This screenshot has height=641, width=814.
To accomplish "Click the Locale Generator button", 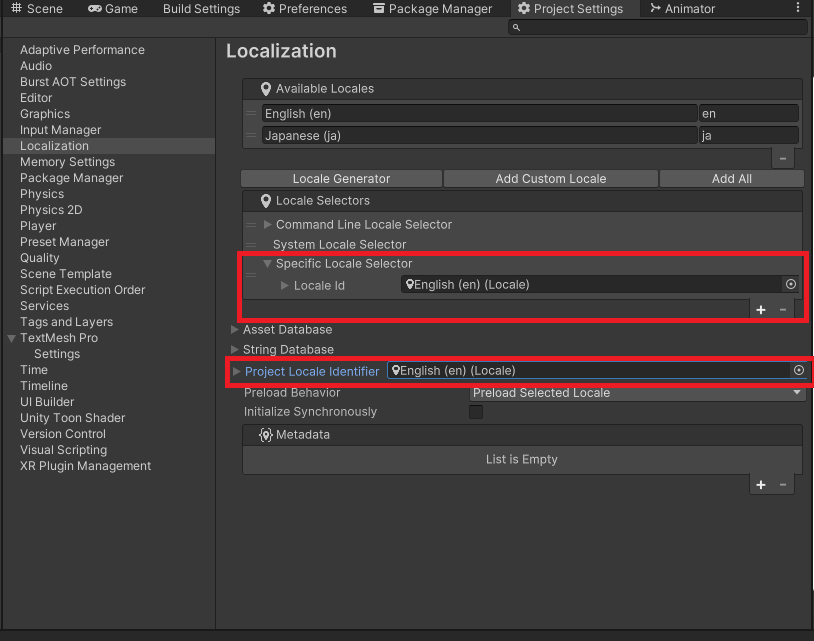I will (x=342, y=179).
